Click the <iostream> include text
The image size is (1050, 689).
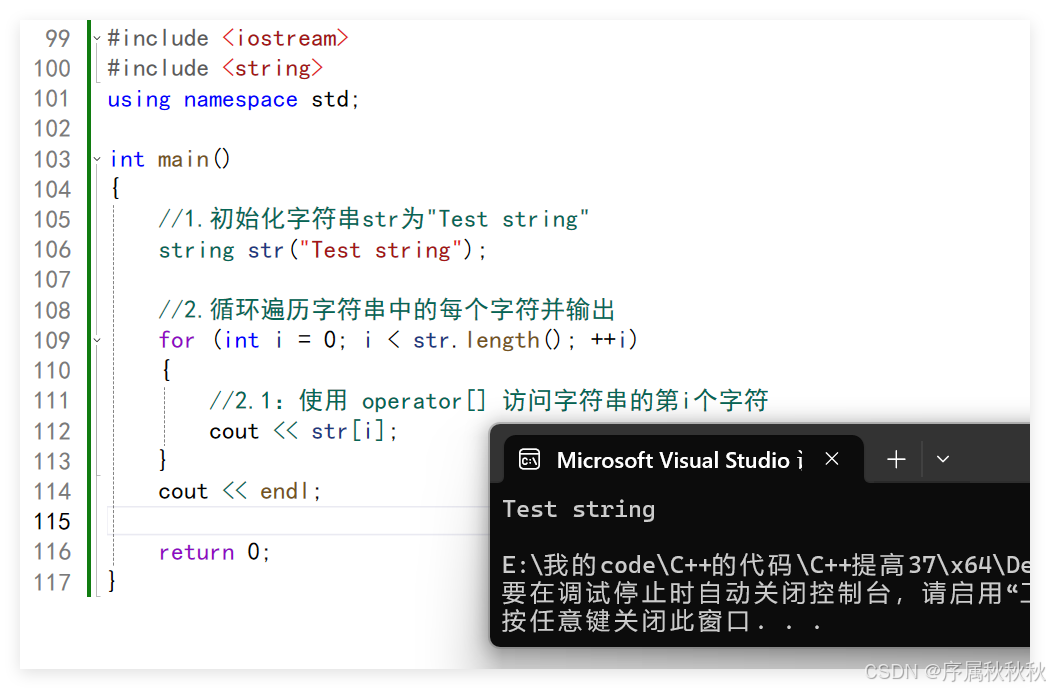(285, 38)
